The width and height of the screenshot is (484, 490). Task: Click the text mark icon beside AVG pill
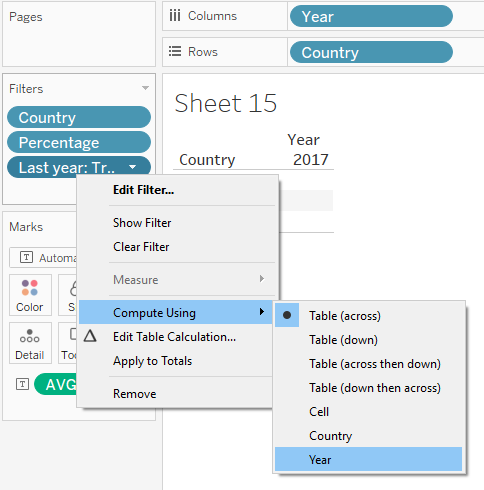click(22, 384)
